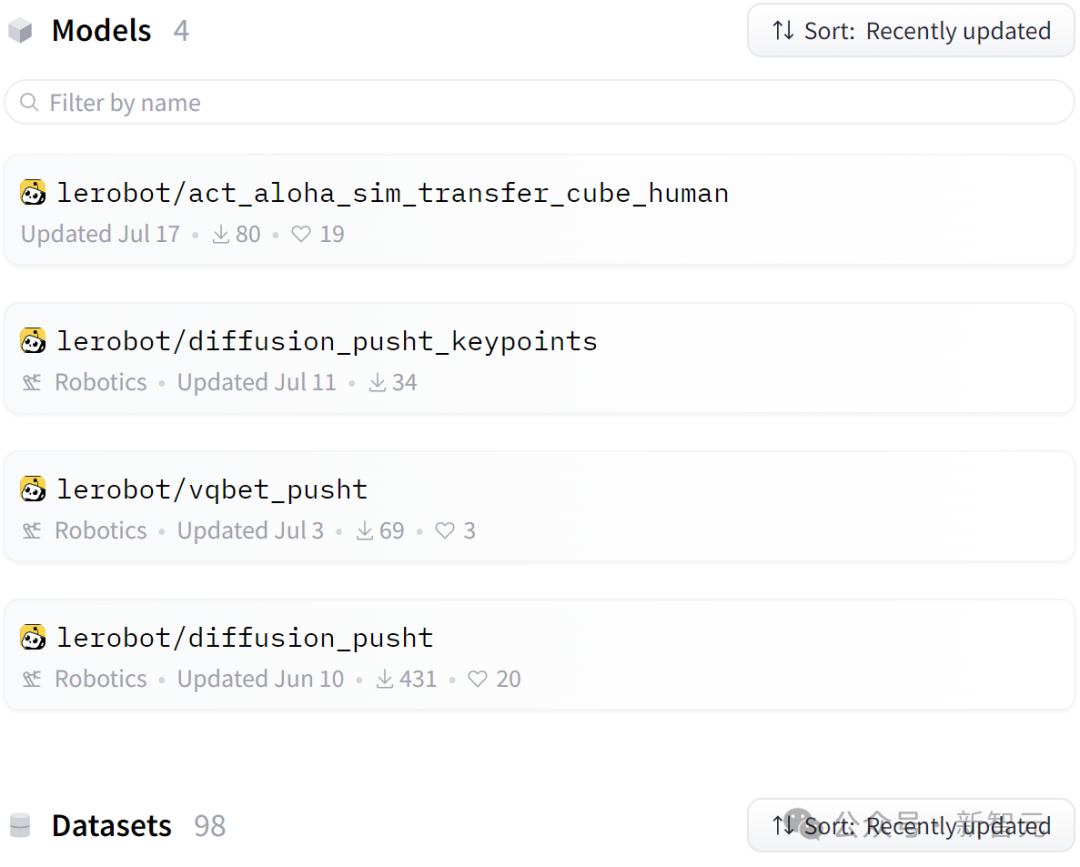This screenshot has width=1080, height=867.
Task: Open lerobot/diffusion_pusht_keypoints model
Action: click(327, 341)
